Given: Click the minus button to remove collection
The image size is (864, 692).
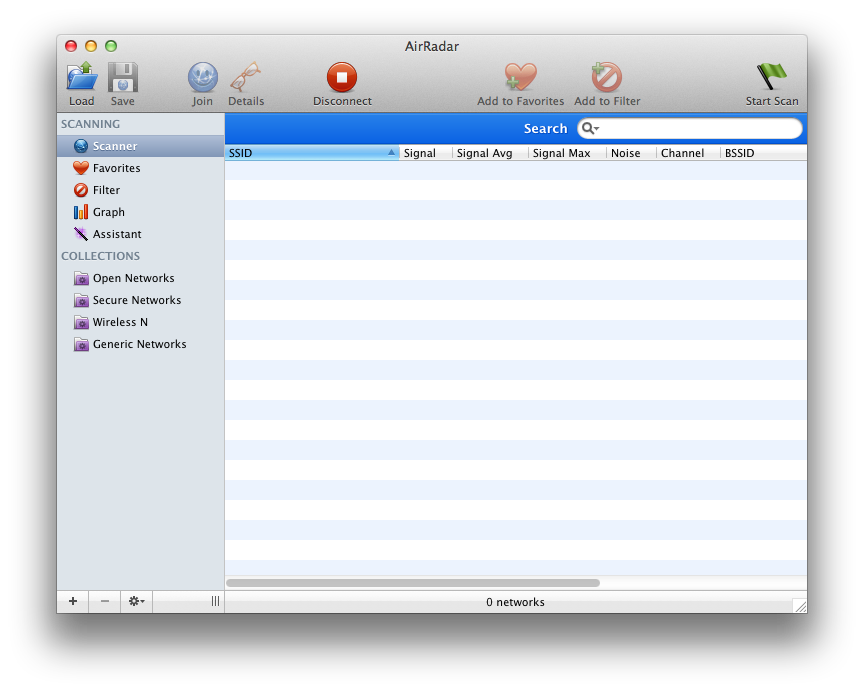Looking at the screenshot, I should (x=105, y=601).
